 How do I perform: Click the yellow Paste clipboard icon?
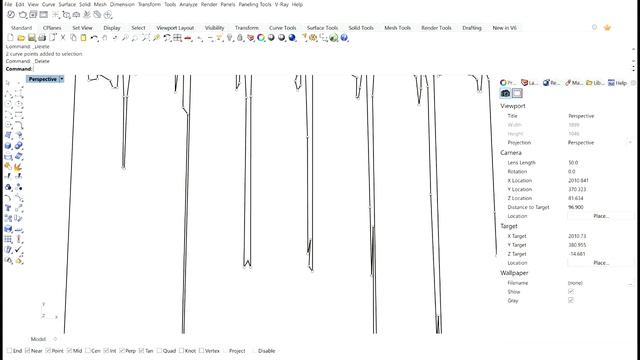(83, 38)
